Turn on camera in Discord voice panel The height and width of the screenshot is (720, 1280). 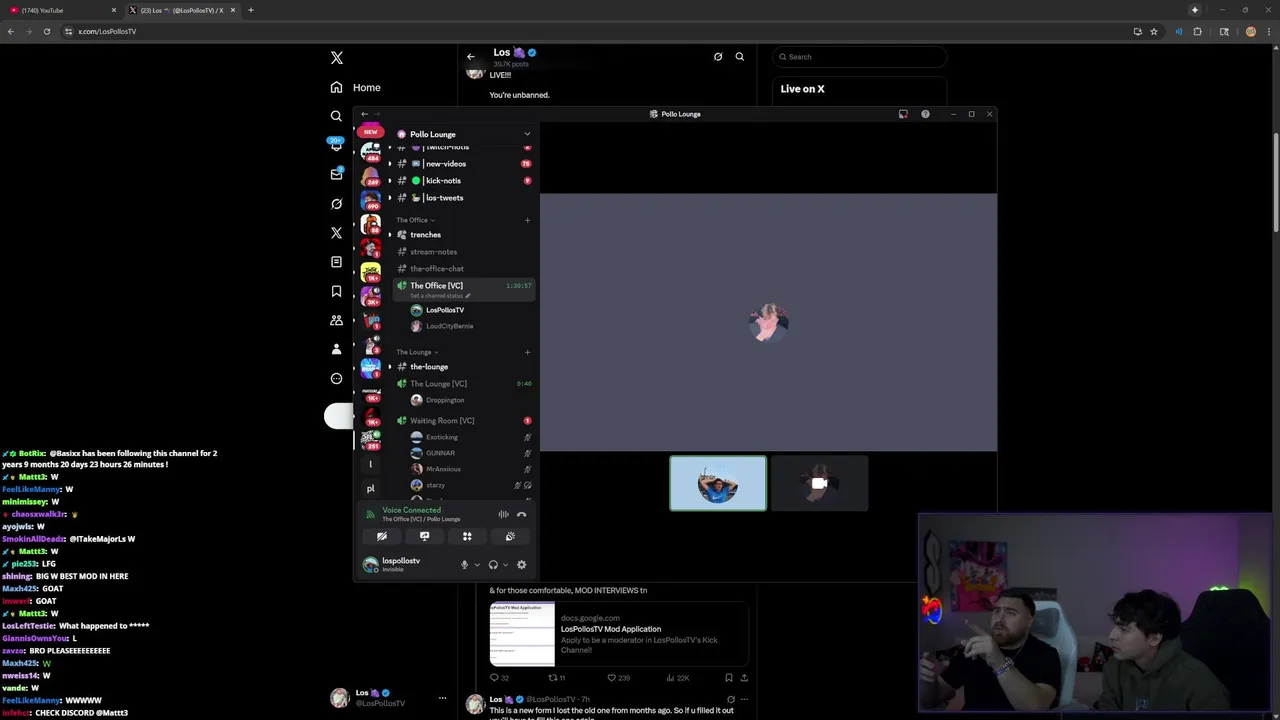[x=382, y=537]
